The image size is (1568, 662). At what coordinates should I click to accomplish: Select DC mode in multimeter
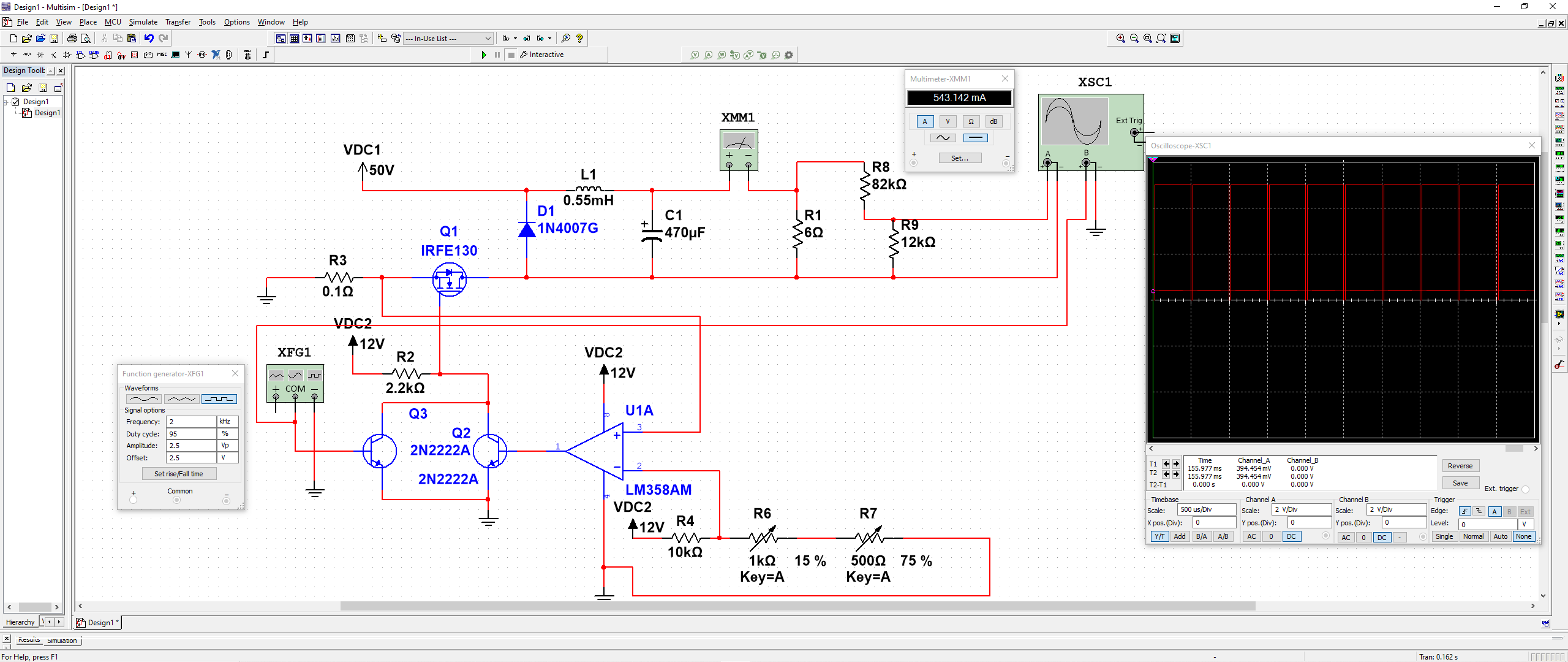pyautogui.click(x=975, y=138)
